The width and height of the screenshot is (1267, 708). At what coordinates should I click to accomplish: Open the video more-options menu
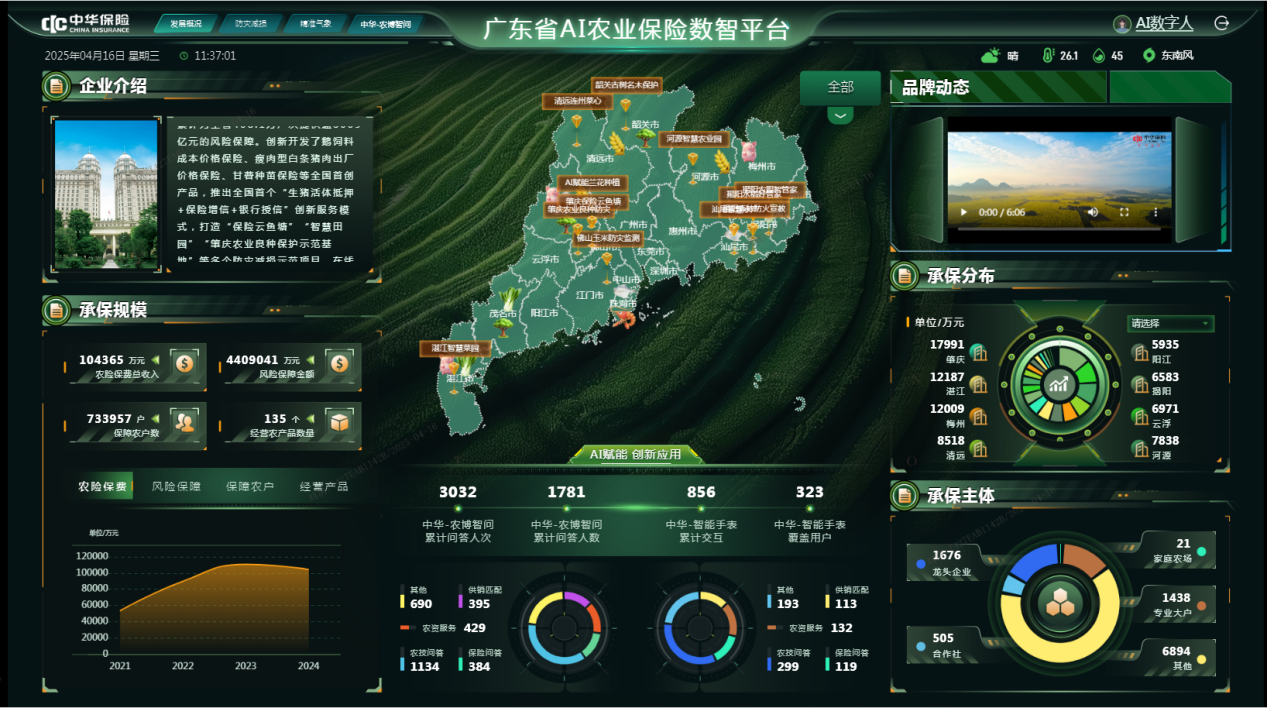[x=1156, y=212]
